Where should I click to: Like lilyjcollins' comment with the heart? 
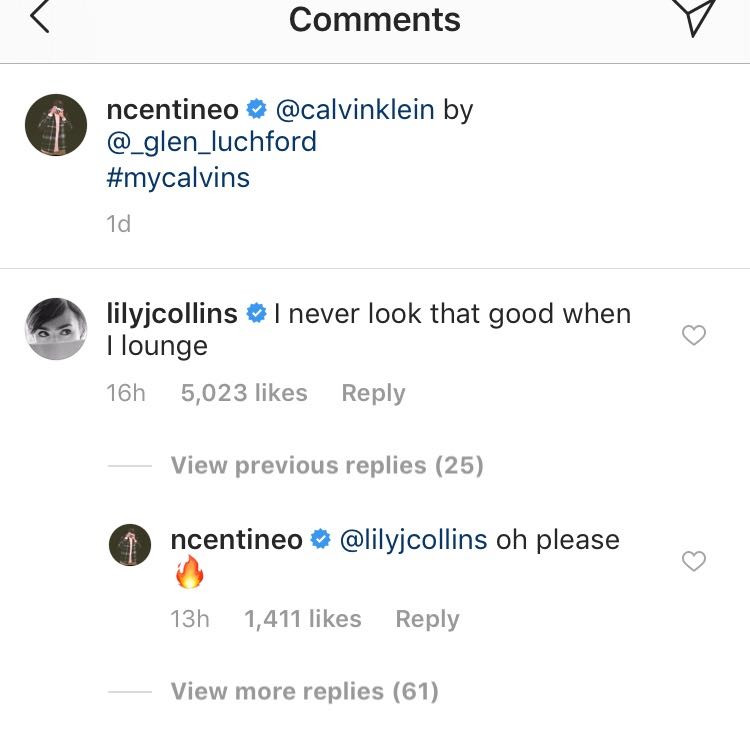click(693, 336)
